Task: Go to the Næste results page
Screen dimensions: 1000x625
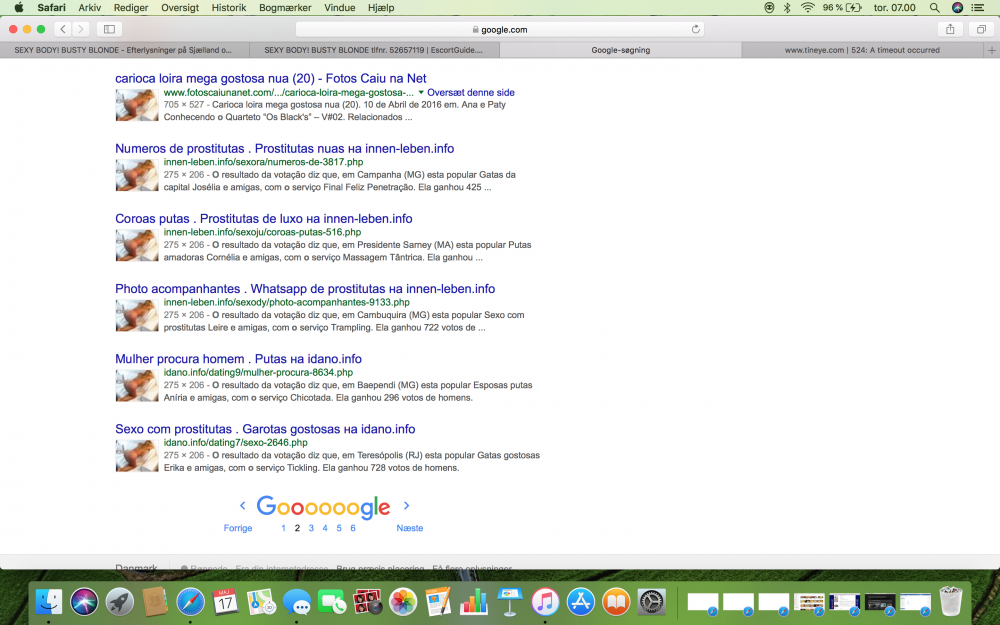Action: (x=409, y=528)
